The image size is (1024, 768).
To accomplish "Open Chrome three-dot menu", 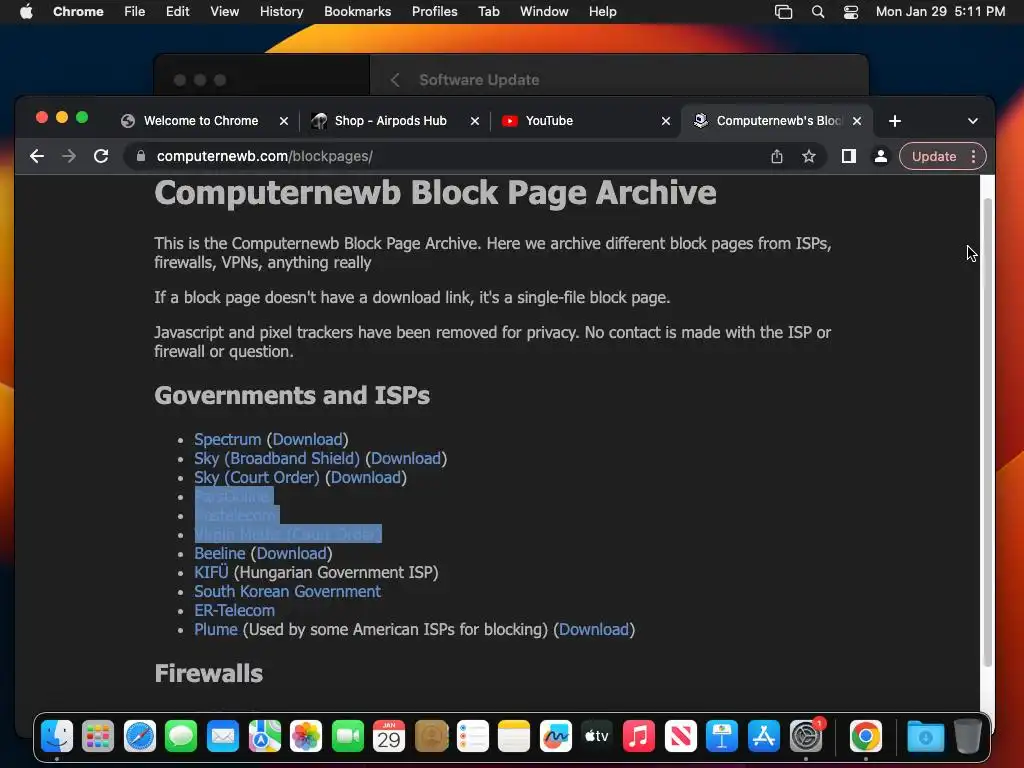I will tap(973, 156).
